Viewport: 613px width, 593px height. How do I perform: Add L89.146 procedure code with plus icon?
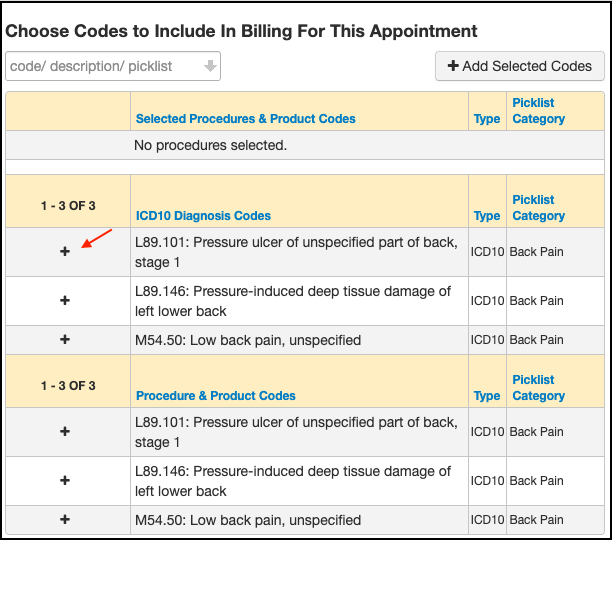(65, 481)
